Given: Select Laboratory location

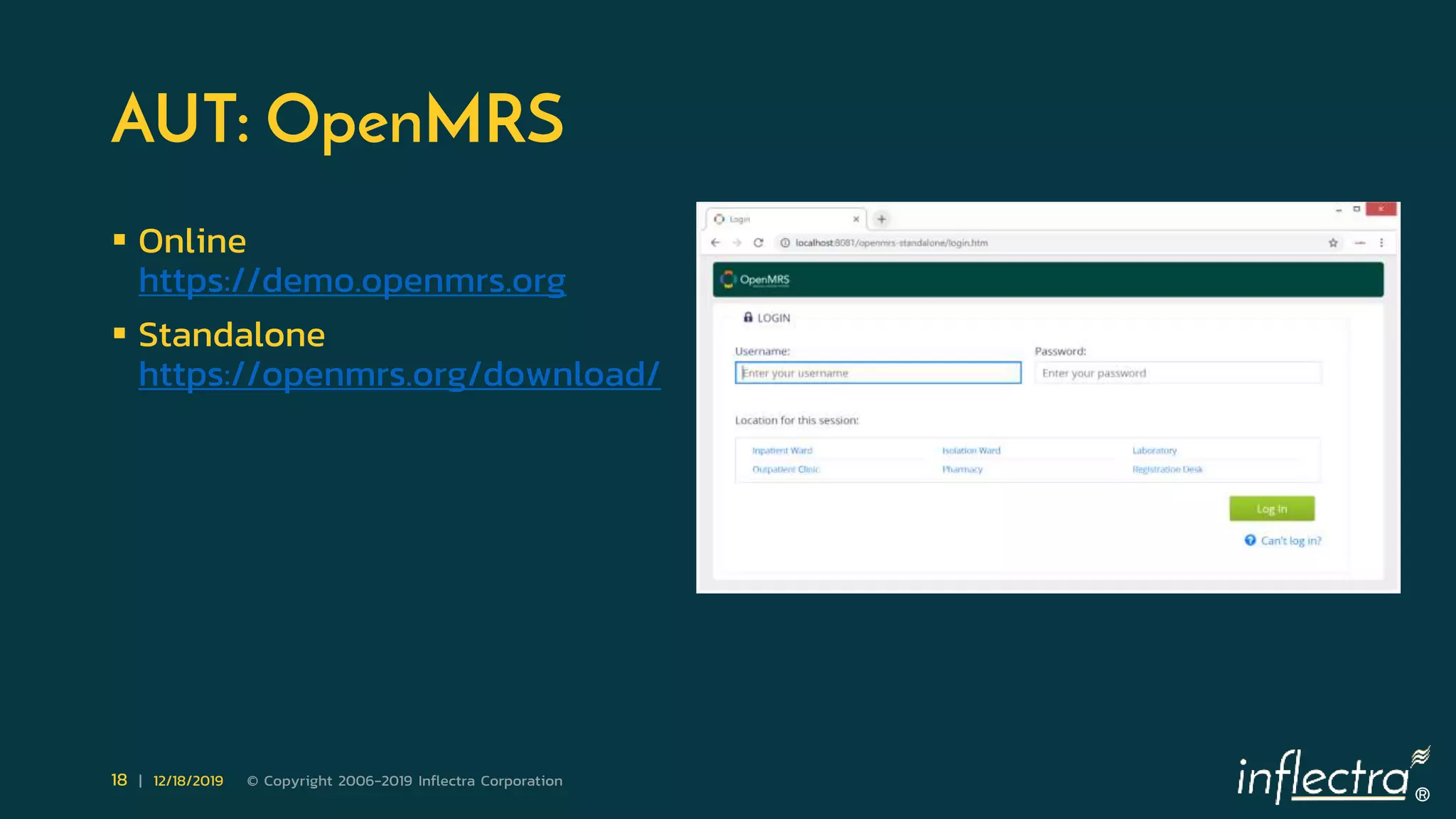Looking at the screenshot, I should point(1155,451).
